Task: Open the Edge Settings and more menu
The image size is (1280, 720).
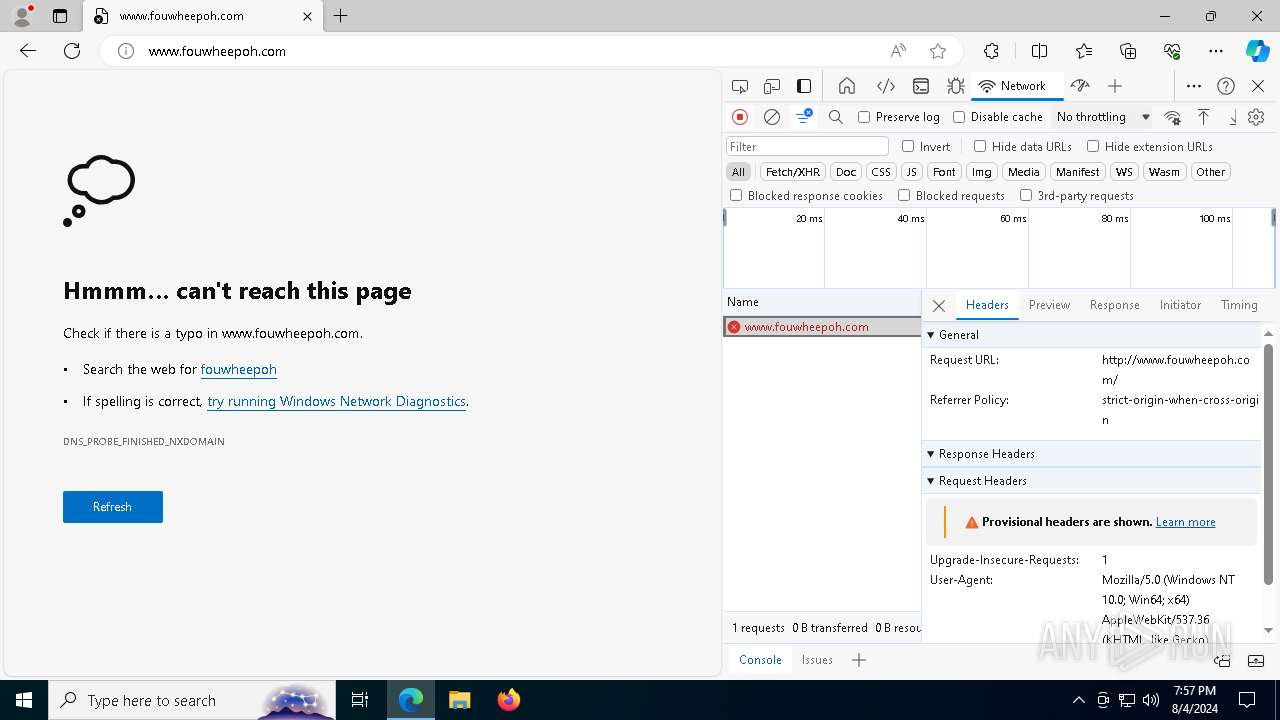Action: (x=1216, y=51)
